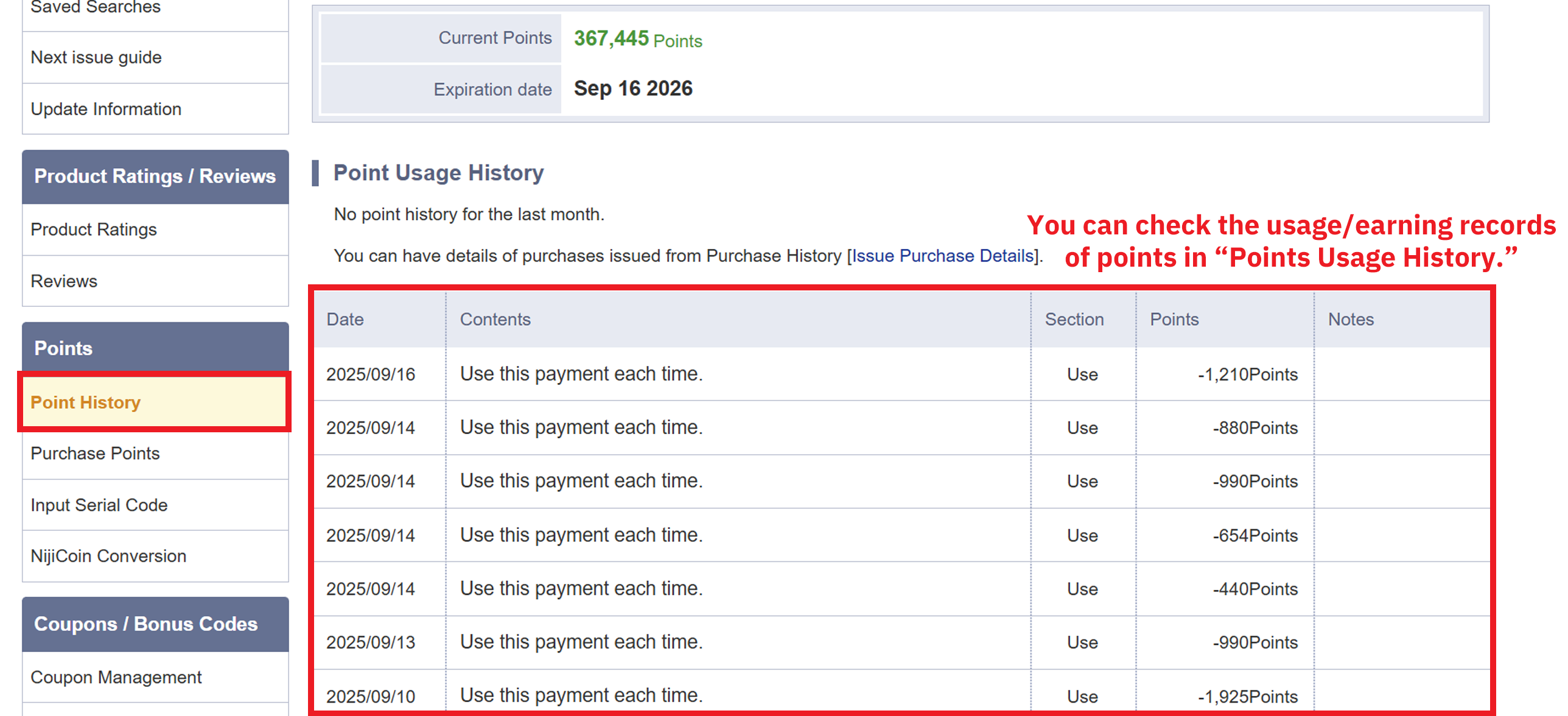This screenshot has height=716, width=1568.
Task: Click the Date column header
Action: point(345,320)
